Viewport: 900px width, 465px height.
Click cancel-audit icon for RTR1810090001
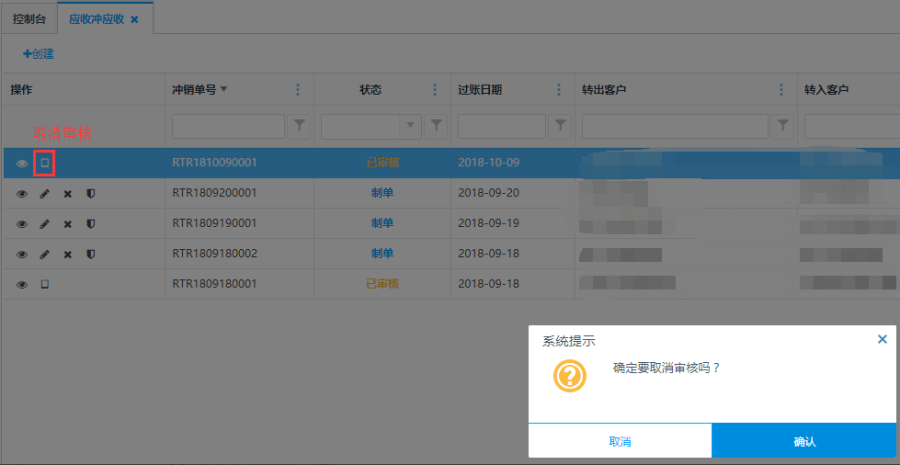pos(44,163)
